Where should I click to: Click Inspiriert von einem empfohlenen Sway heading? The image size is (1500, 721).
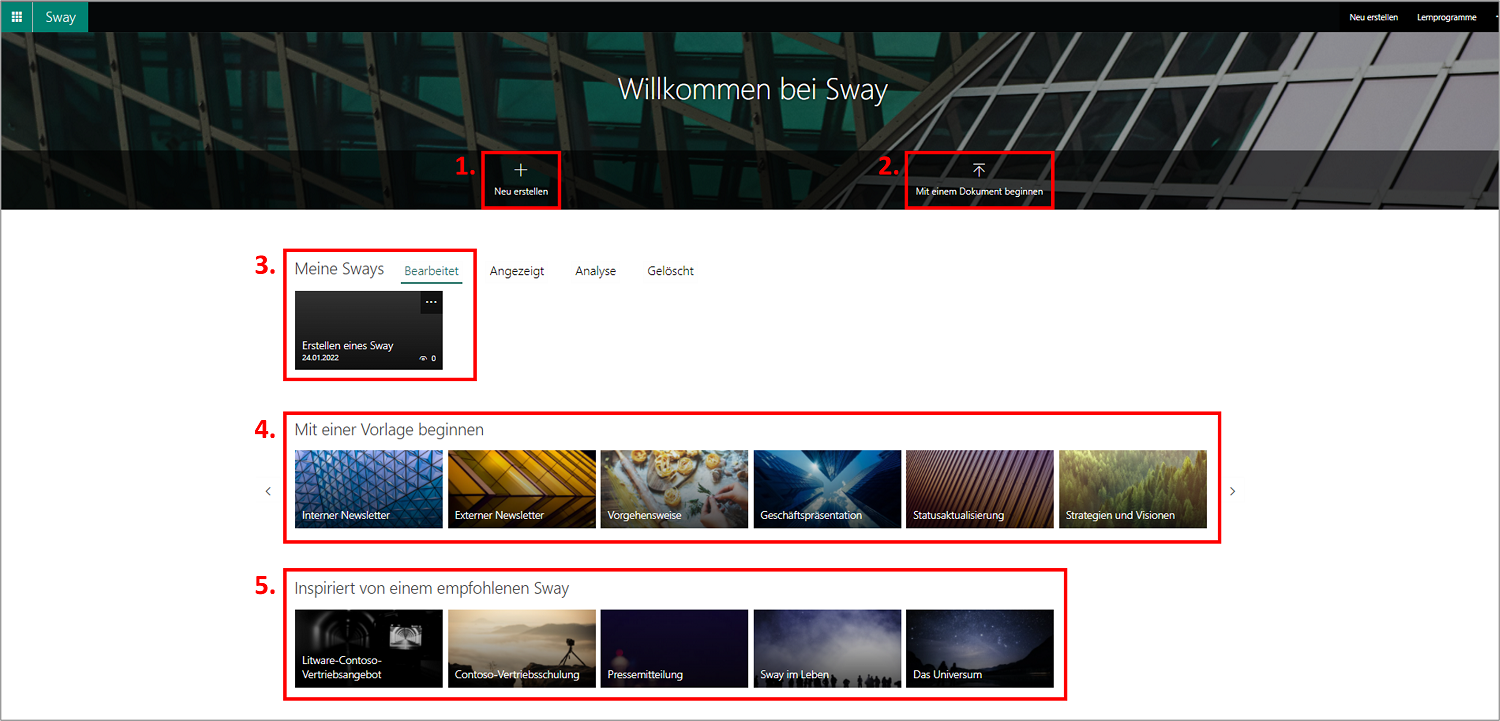pos(432,588)
